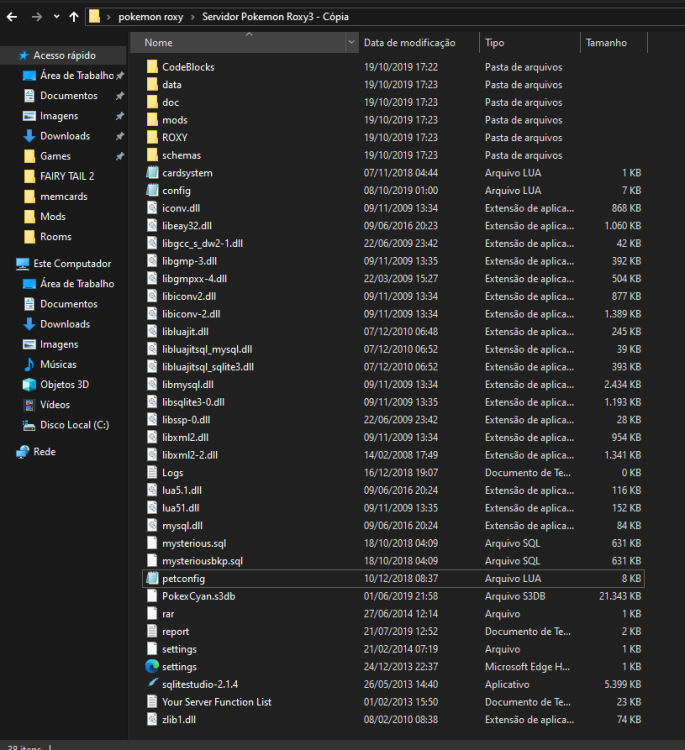Expand path chevron after pokemon roxy
The image size is (685, 750).
(x=193, y=17)
